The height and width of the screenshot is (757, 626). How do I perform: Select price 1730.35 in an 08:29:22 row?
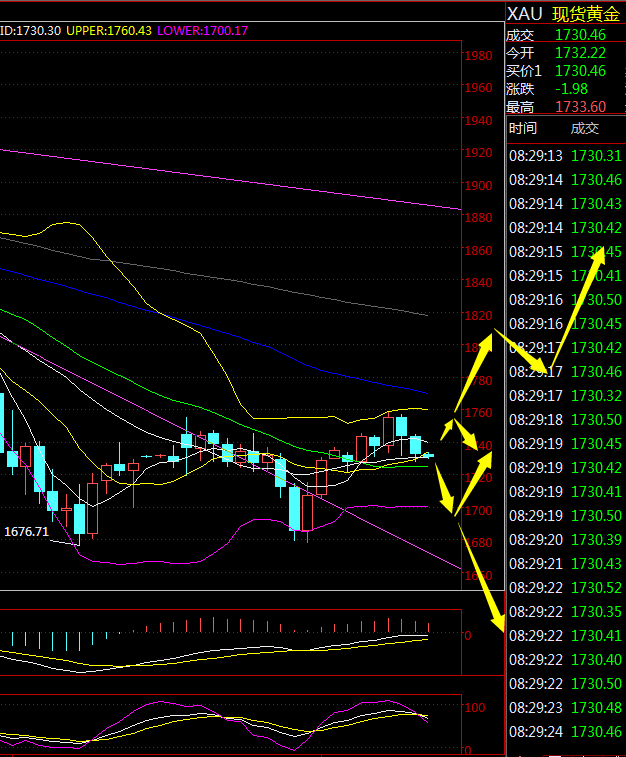[x=597, y=612]
